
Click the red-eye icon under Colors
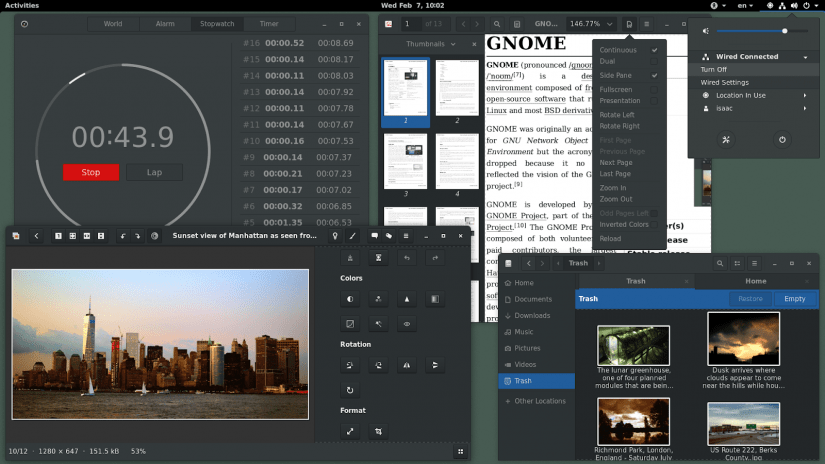407,324
